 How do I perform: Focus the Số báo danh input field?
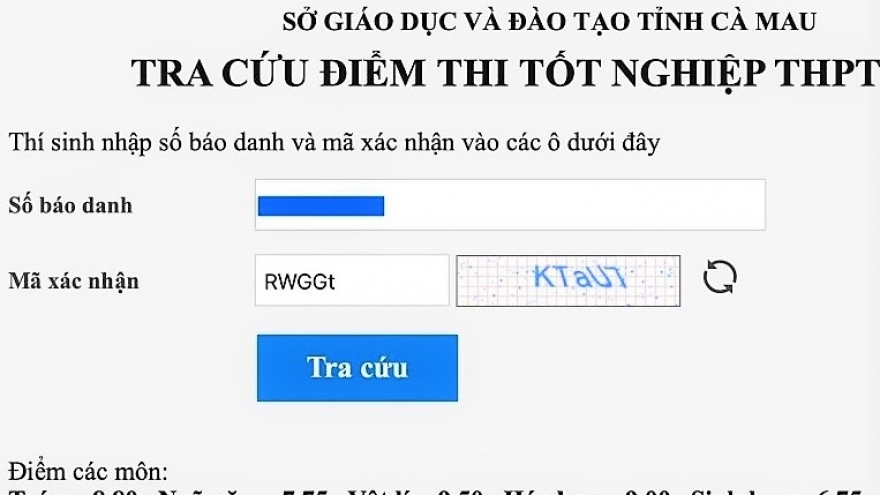(x=510, y=205)
